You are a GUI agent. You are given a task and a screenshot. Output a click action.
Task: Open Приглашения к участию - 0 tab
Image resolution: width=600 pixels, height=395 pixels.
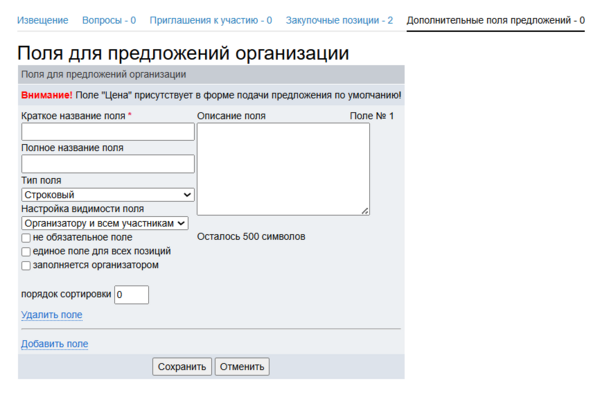(x=211, y=20)
